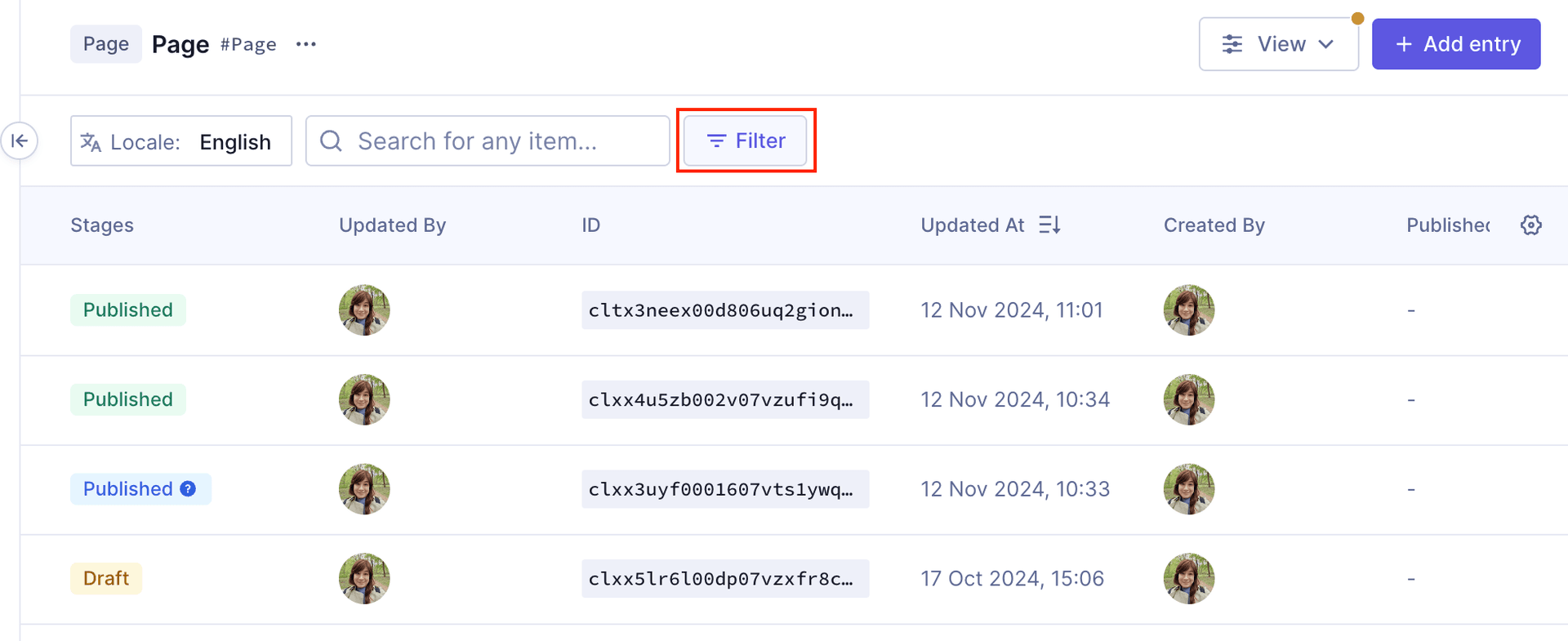Screen dimensions: 1568x641
Task: Open the Draft stage entry
Action: coord(106,579)
